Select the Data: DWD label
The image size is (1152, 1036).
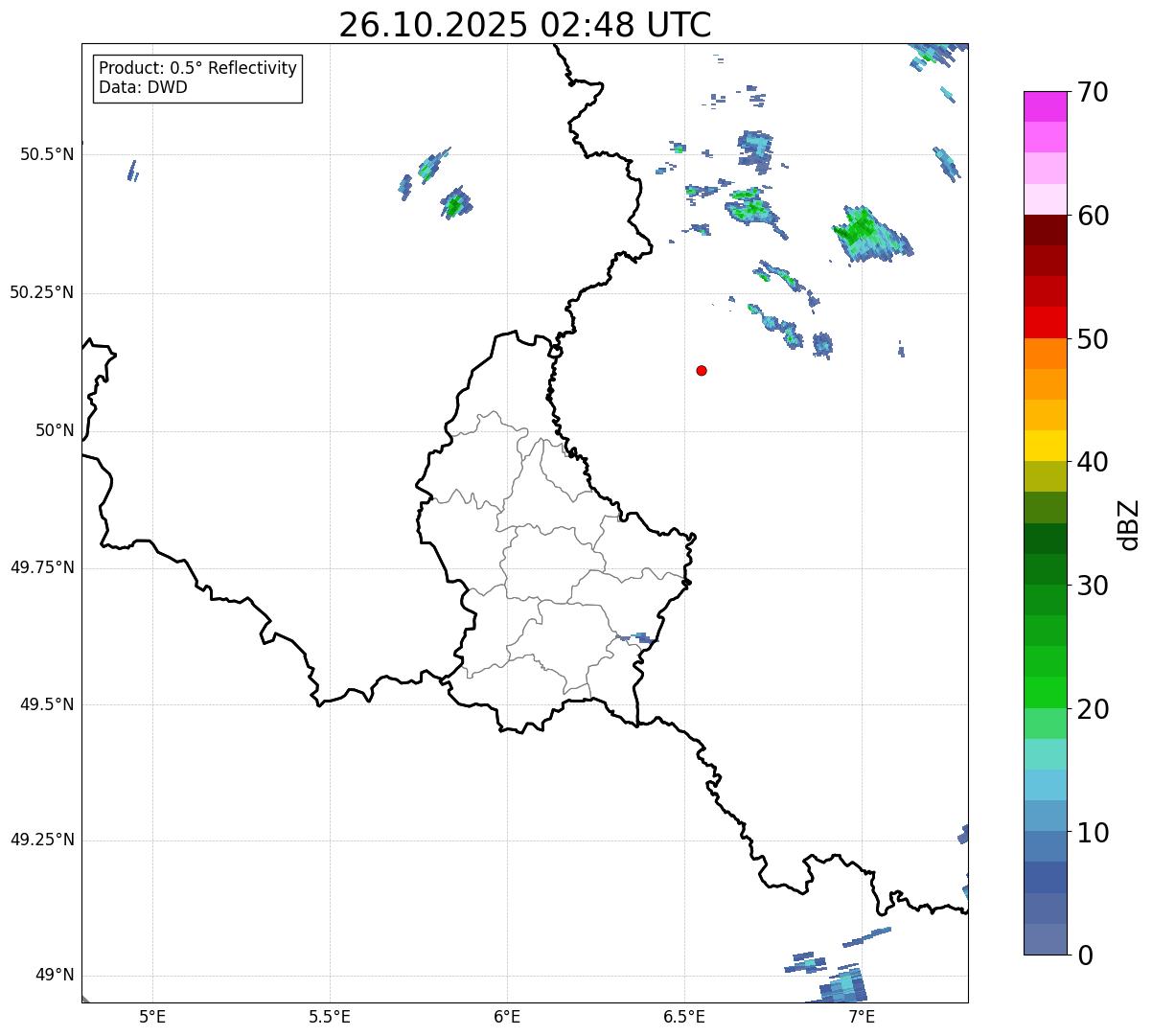coord(144,87)
